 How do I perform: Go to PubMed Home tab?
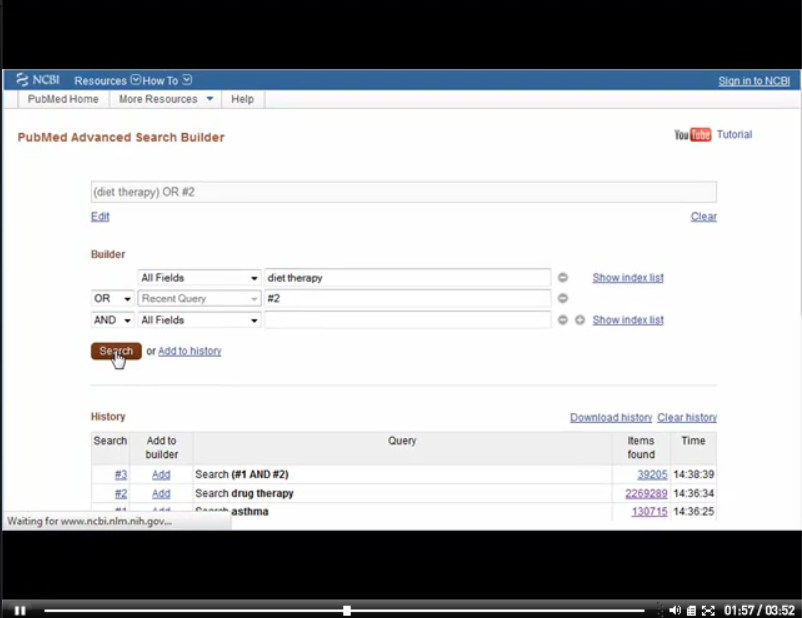(63, 99)
